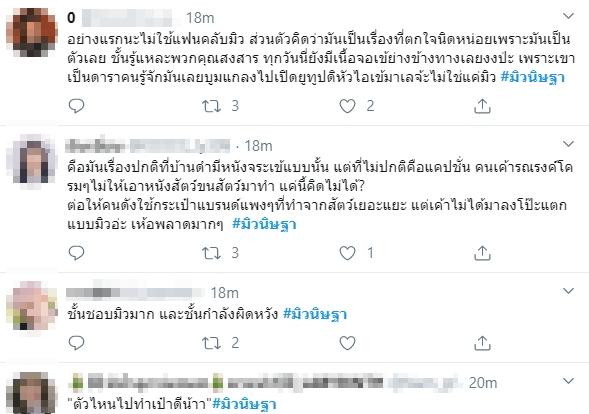This screenshot has width=589, height=414.
Task: Like the second tweet with 1 like
Action: [347, 253]
